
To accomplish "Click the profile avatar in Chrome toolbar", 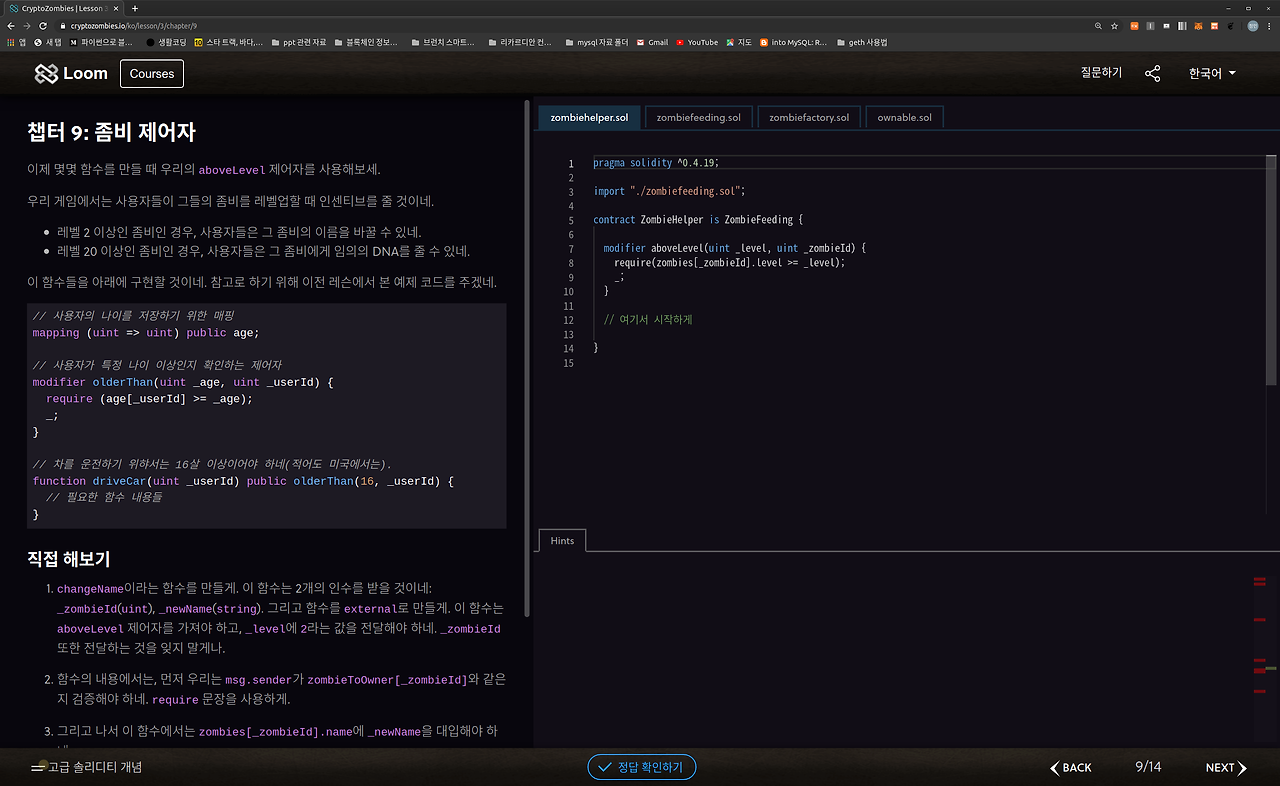I will [x=1252, y=26].
